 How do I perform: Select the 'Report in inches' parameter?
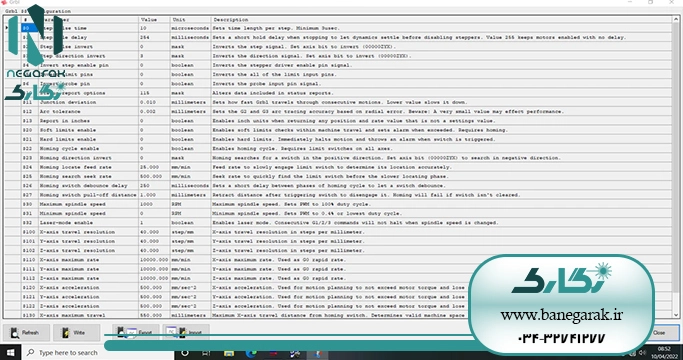coord(88,121)
